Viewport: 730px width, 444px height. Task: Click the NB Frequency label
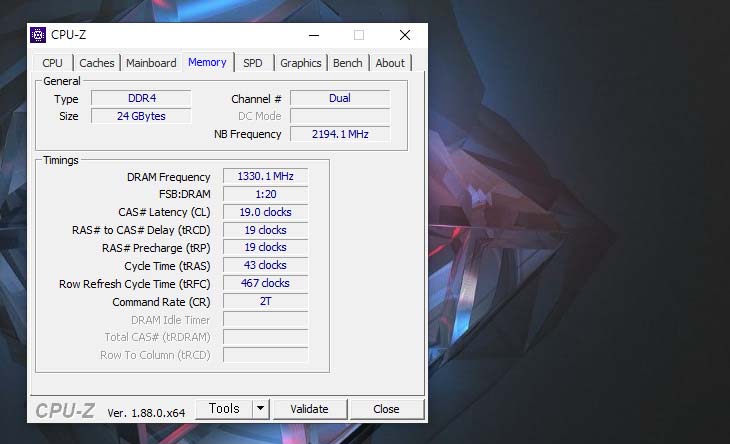point(248,134)
